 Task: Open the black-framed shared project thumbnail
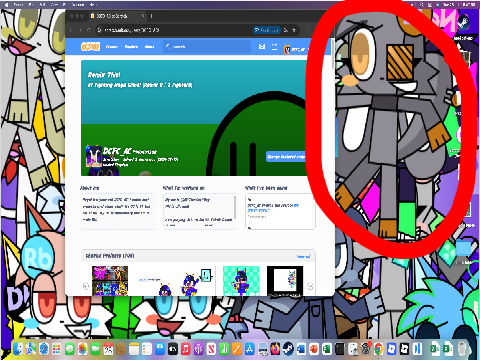[x=285, y=281]
